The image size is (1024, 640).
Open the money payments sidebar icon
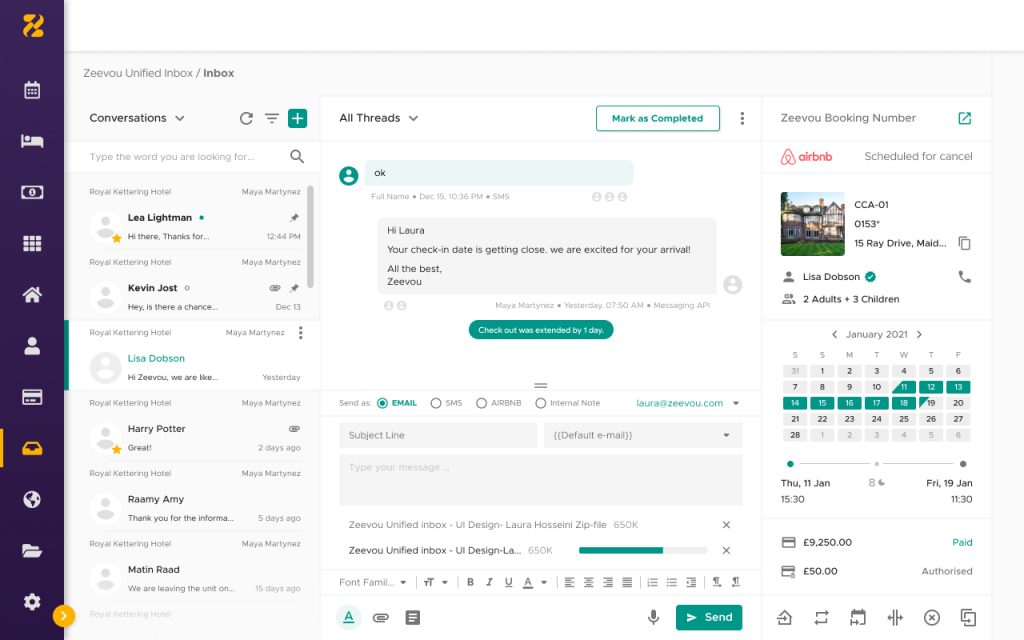coord(32,192)
